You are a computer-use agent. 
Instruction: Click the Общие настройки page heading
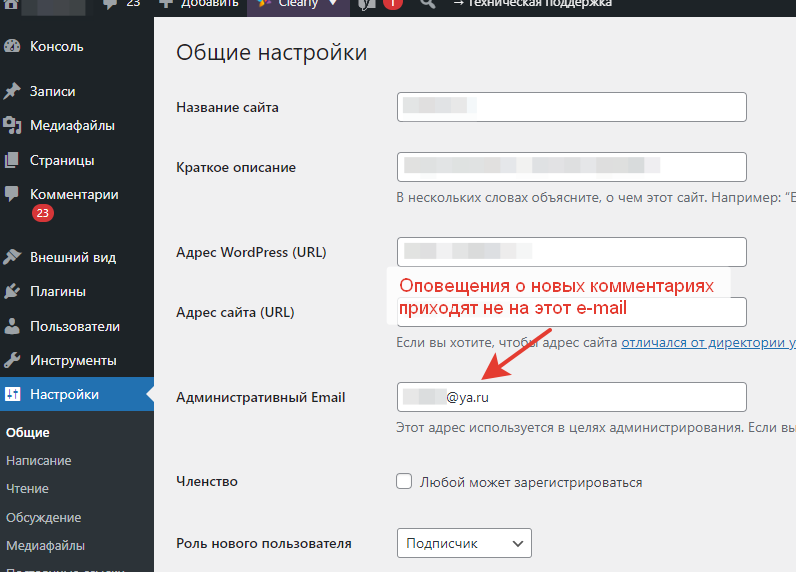click(x=272, y=53)
